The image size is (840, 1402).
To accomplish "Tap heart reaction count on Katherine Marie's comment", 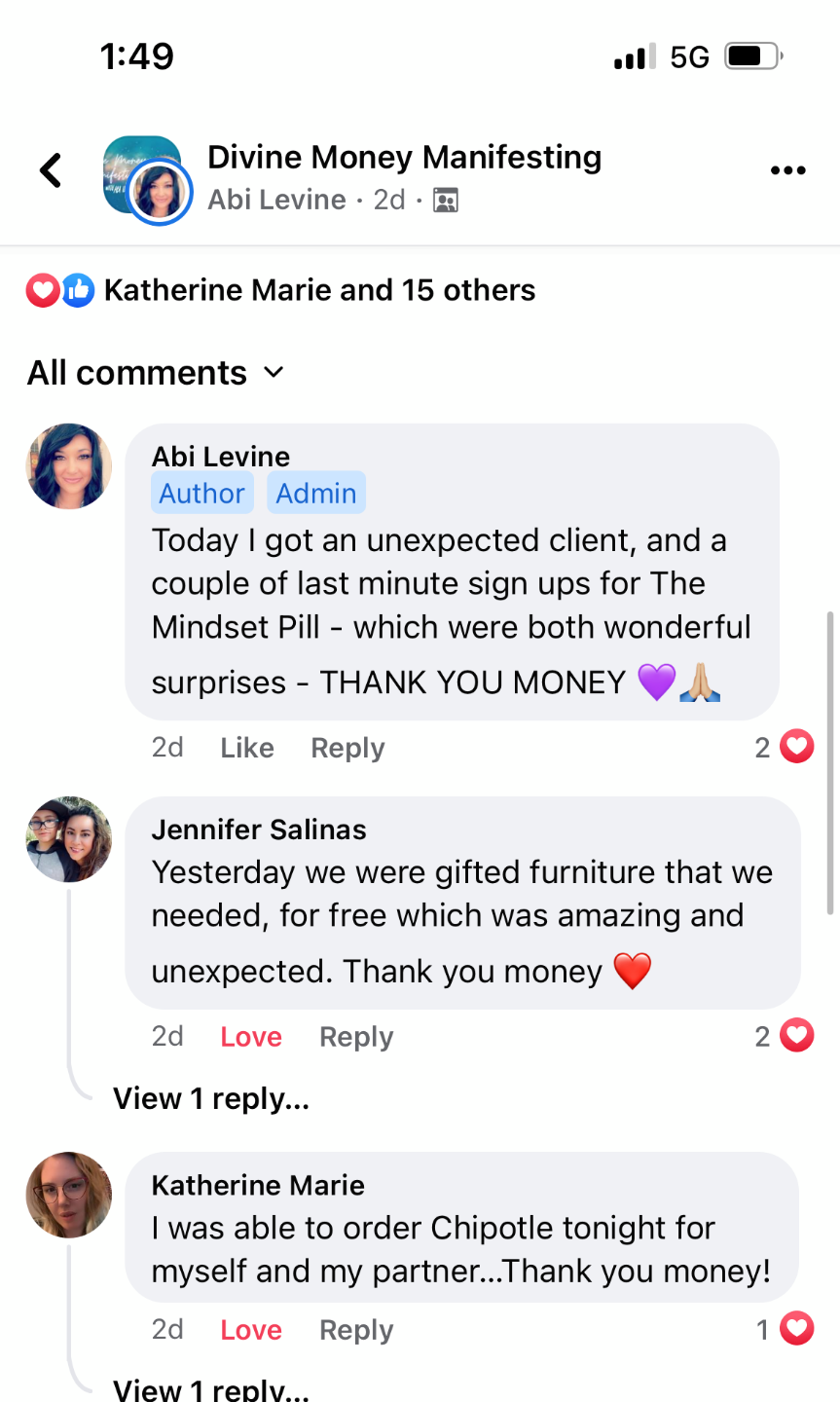I will tap(785, 1329).
